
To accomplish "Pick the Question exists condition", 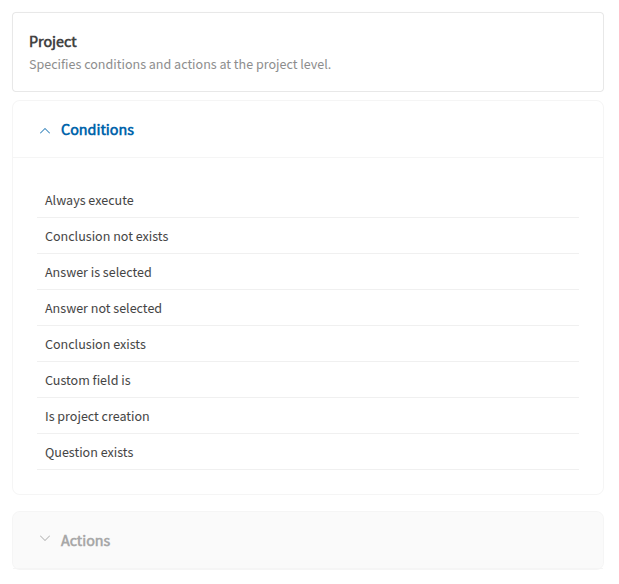I will [x=89, y=452].
